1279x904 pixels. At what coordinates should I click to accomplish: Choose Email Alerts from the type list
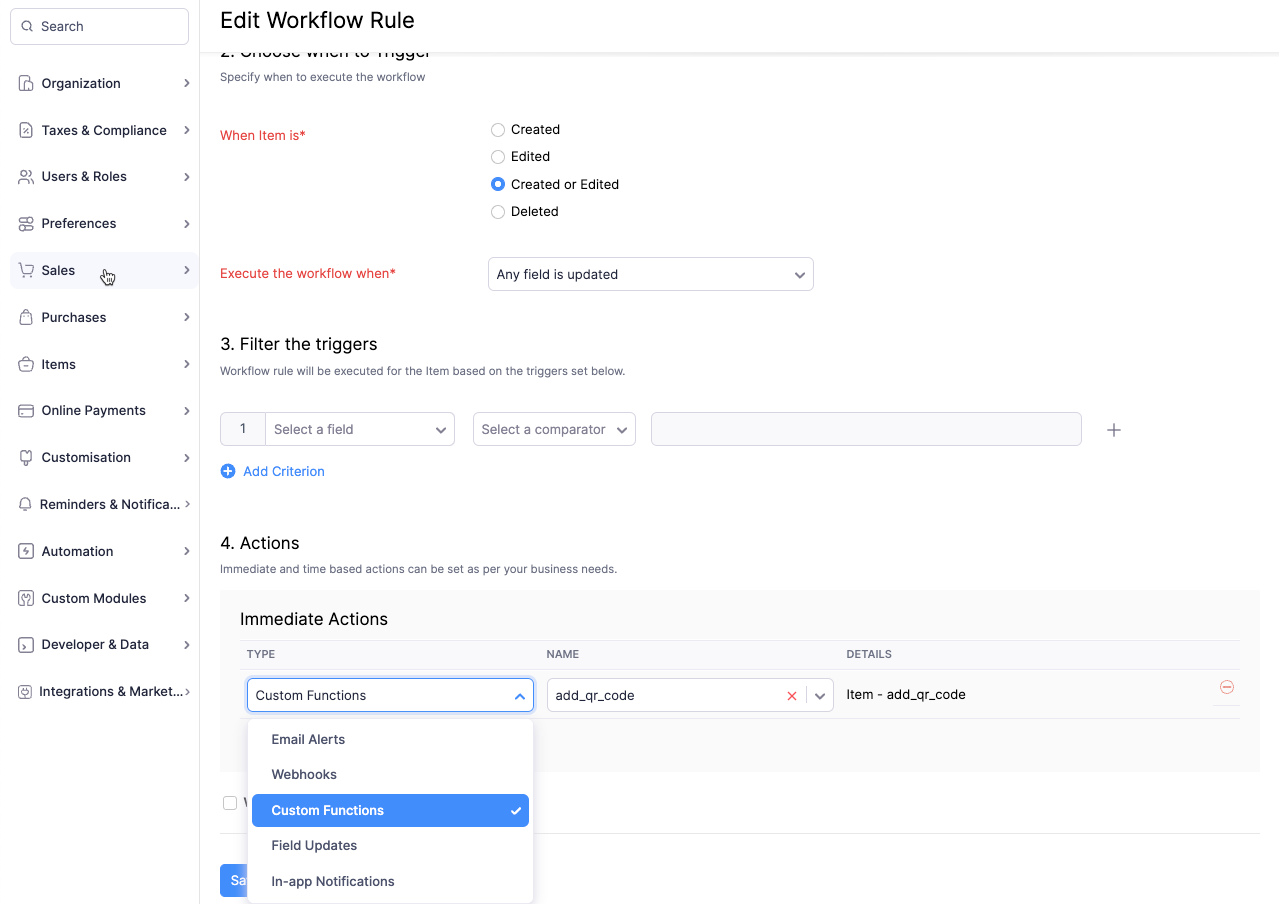[308, 739]
